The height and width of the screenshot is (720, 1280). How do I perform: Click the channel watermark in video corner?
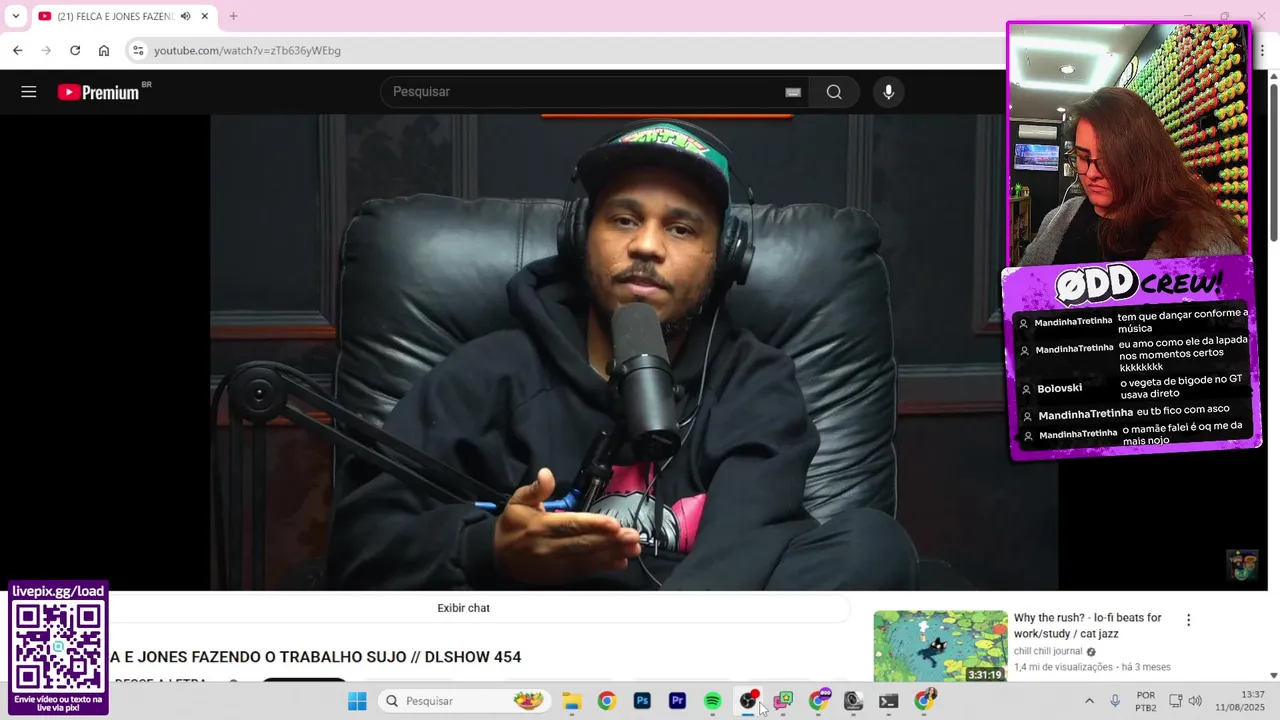pos(1242,565)
